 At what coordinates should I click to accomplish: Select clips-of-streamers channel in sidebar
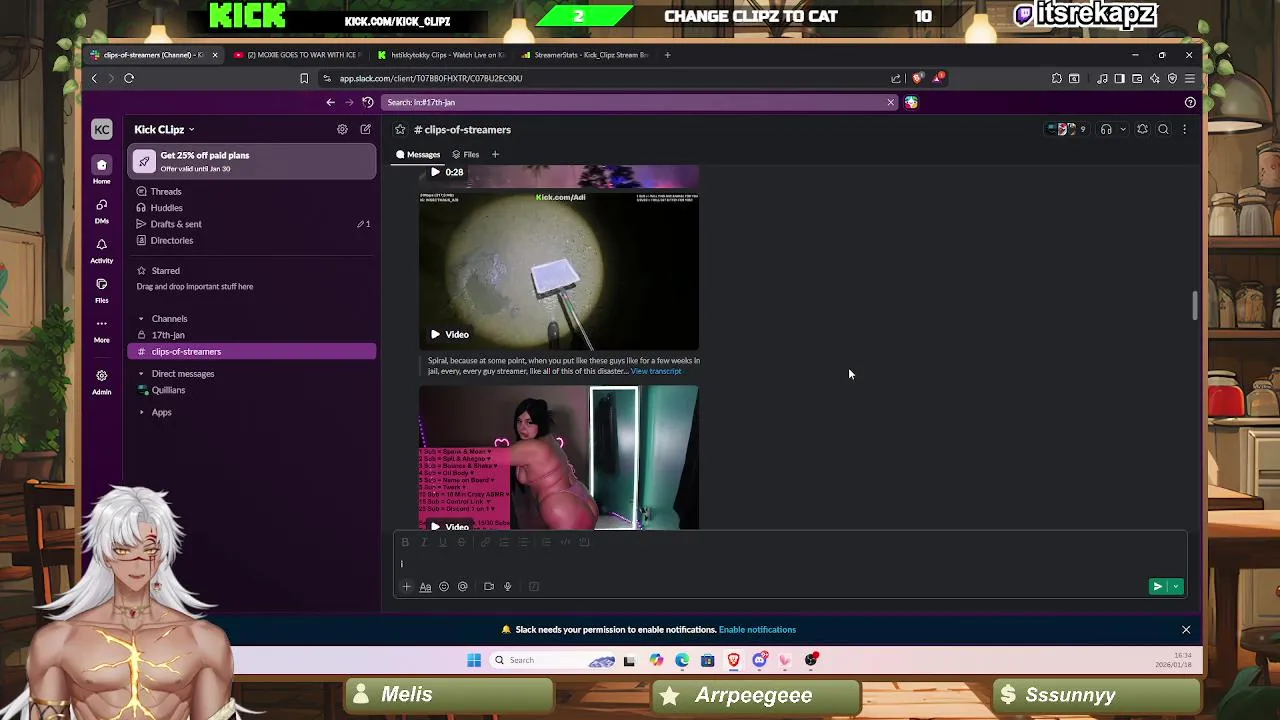coord(252,351)
